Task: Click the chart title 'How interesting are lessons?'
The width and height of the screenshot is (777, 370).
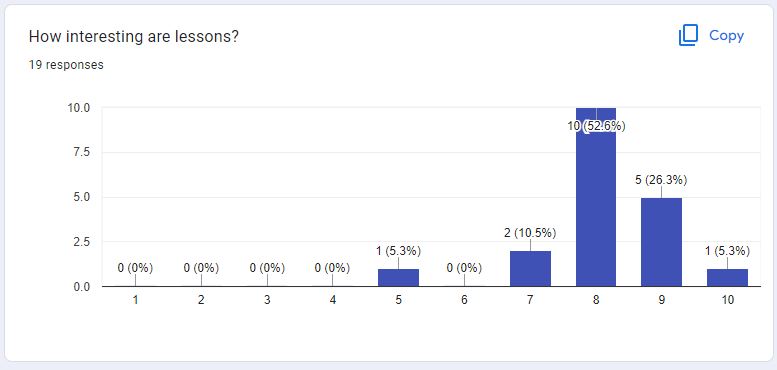Action: [x=134, y=37]
